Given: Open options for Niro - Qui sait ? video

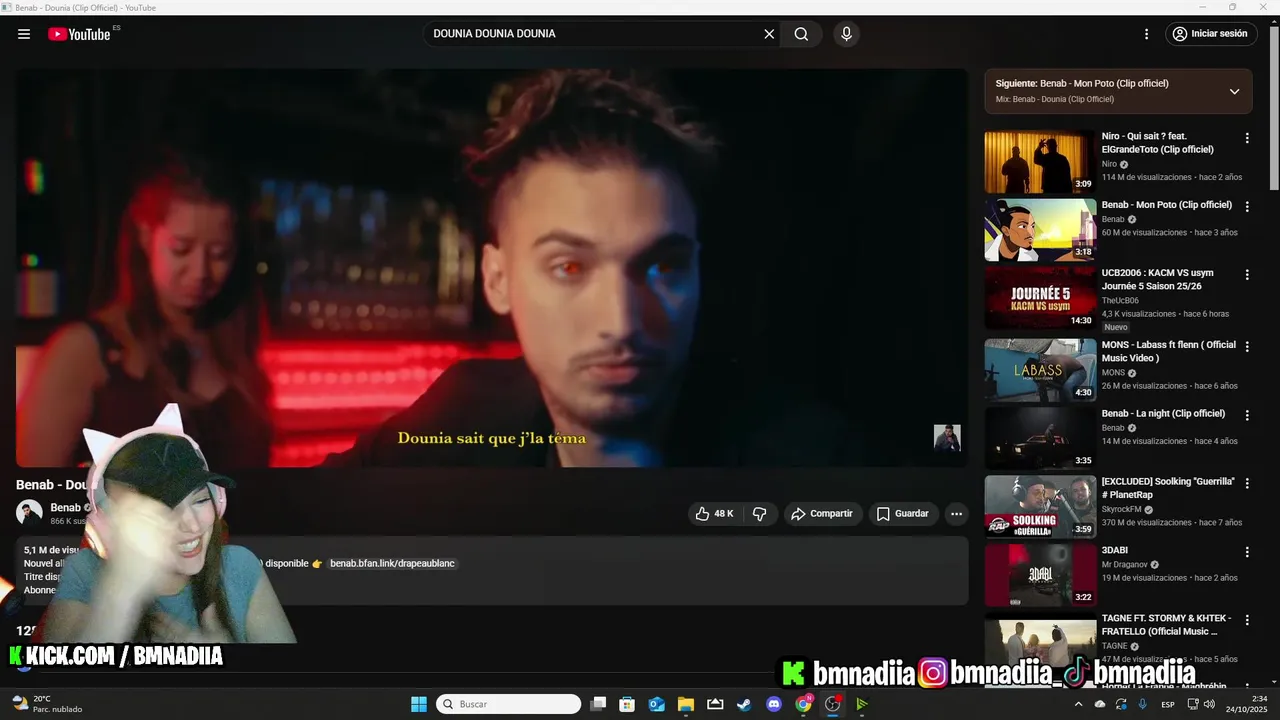Looking at the screenshot, I should pyautogui.click(x=1247, y=138).
